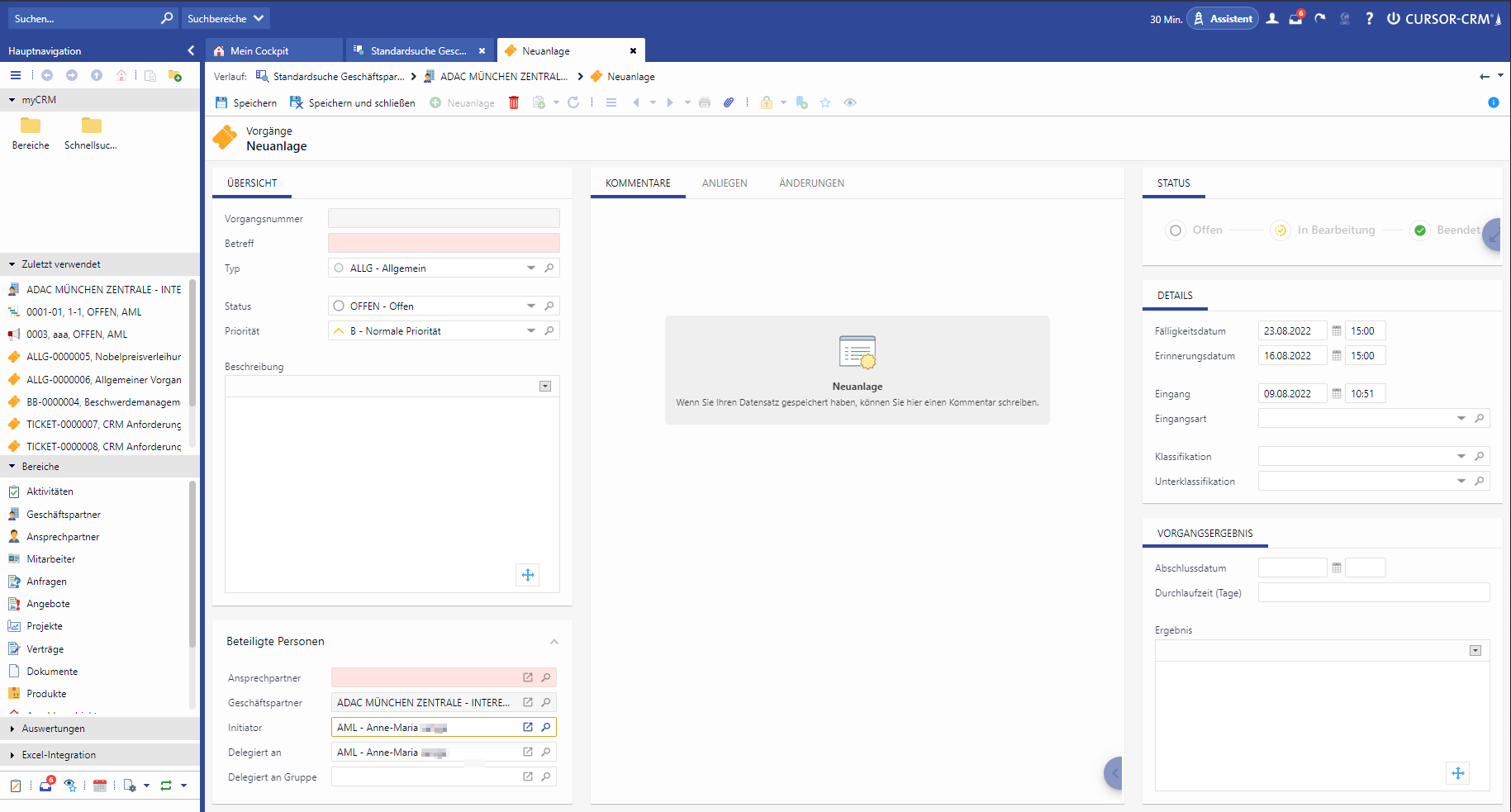Open the Typ dropdown list

(530, 268)
